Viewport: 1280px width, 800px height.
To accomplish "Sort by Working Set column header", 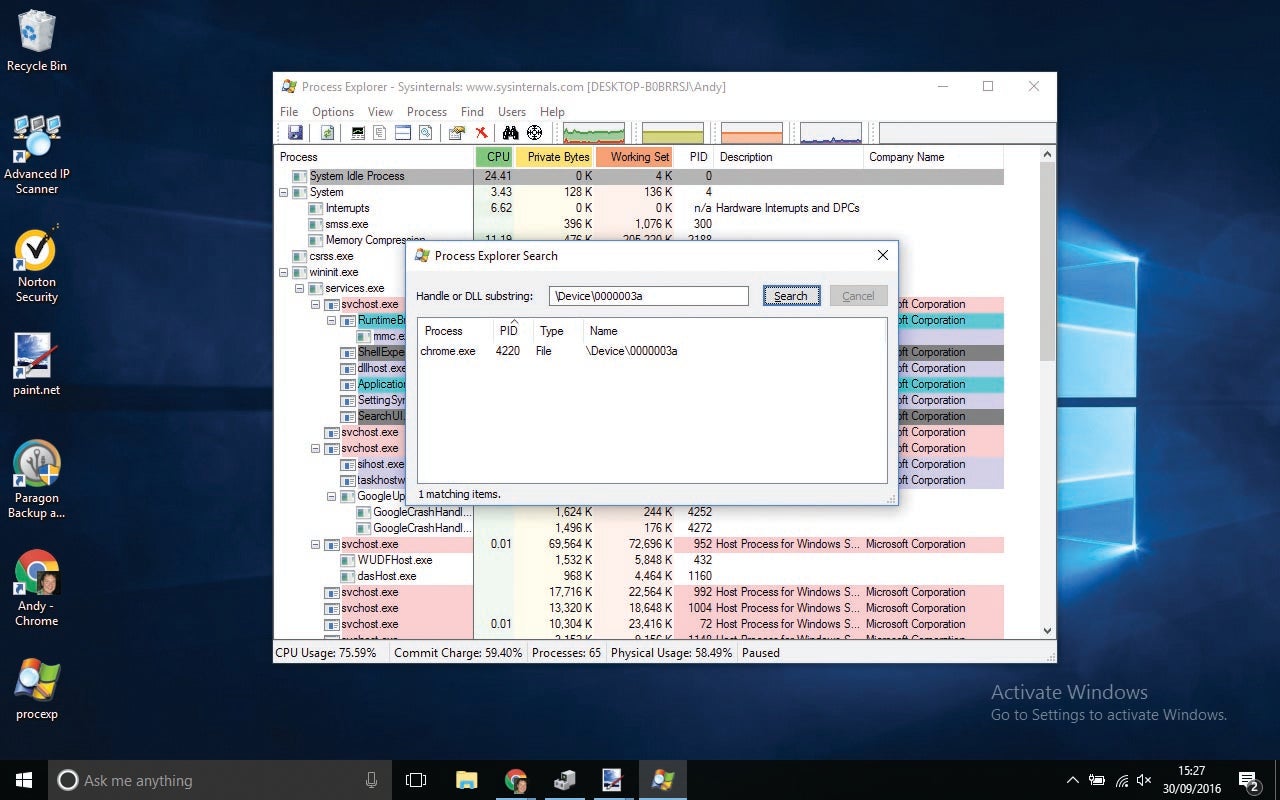I will [635, 157].
